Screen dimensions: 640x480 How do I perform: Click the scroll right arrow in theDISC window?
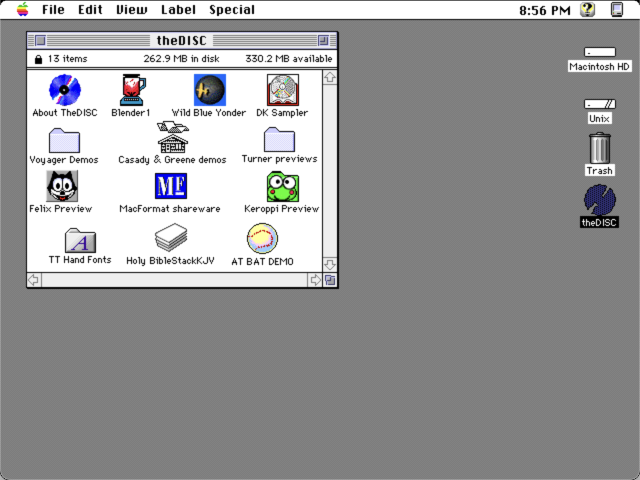coord(315,280)
